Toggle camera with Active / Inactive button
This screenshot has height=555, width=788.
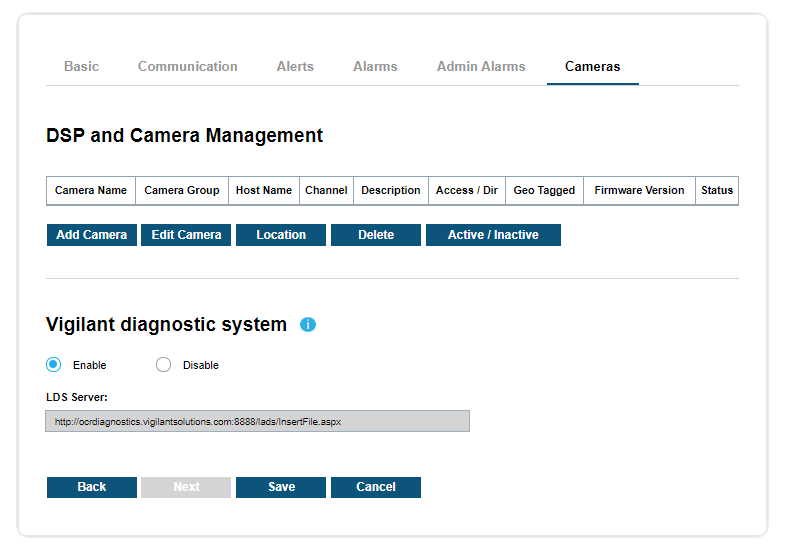(493, 235)
